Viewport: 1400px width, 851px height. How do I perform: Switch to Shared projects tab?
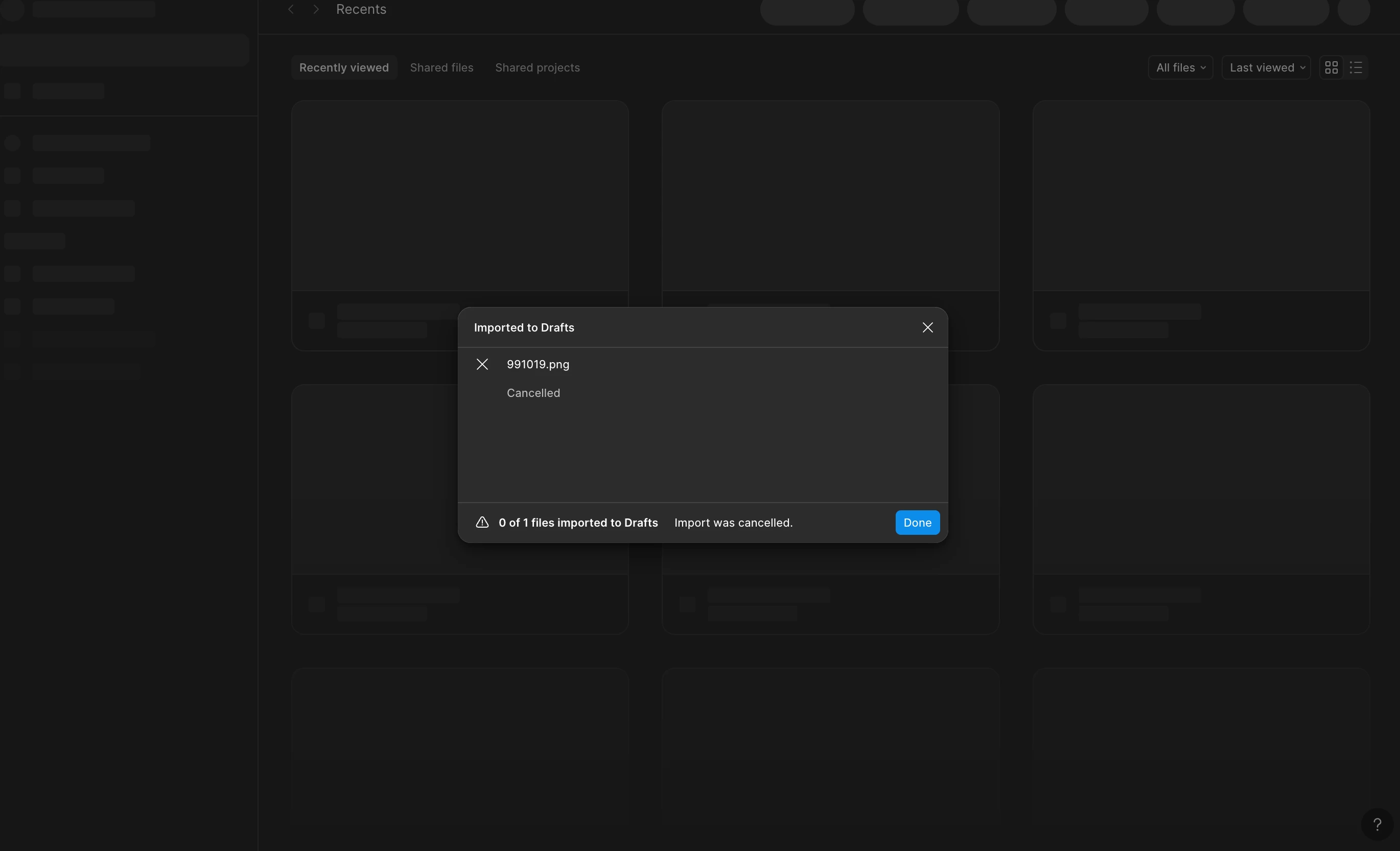537,67
